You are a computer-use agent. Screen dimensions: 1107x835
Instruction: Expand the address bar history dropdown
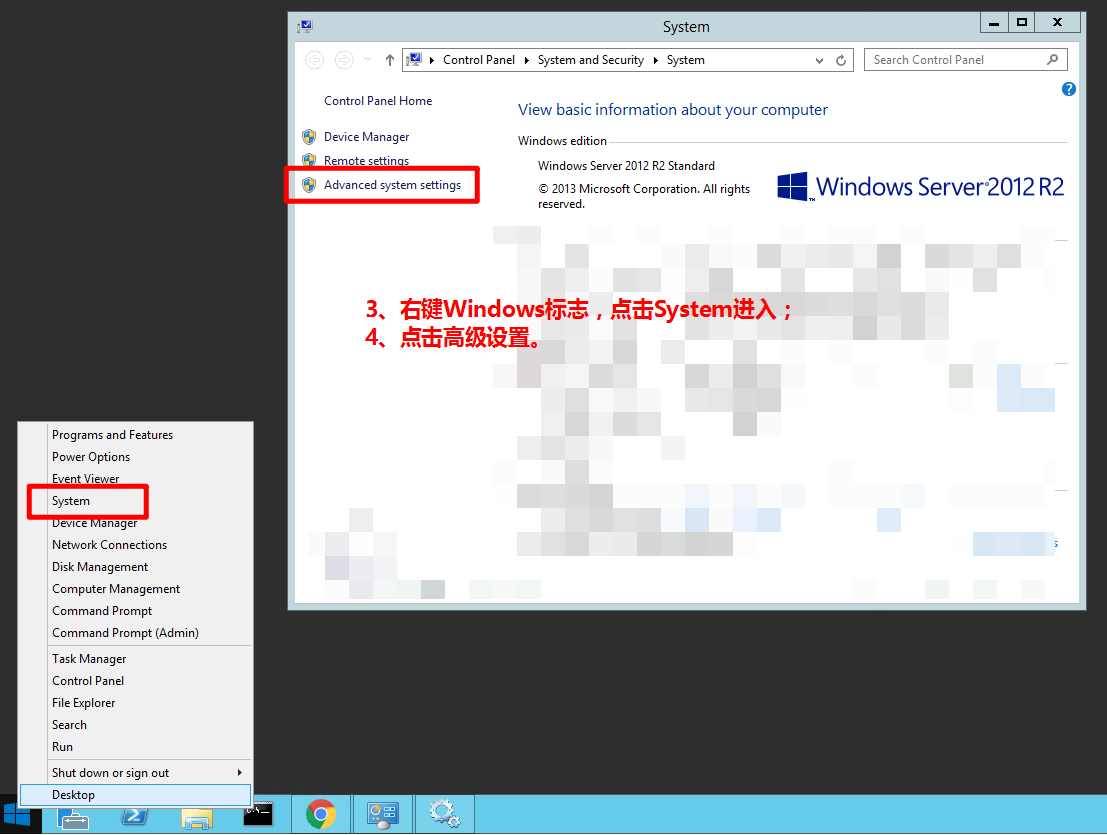(819, 60)
